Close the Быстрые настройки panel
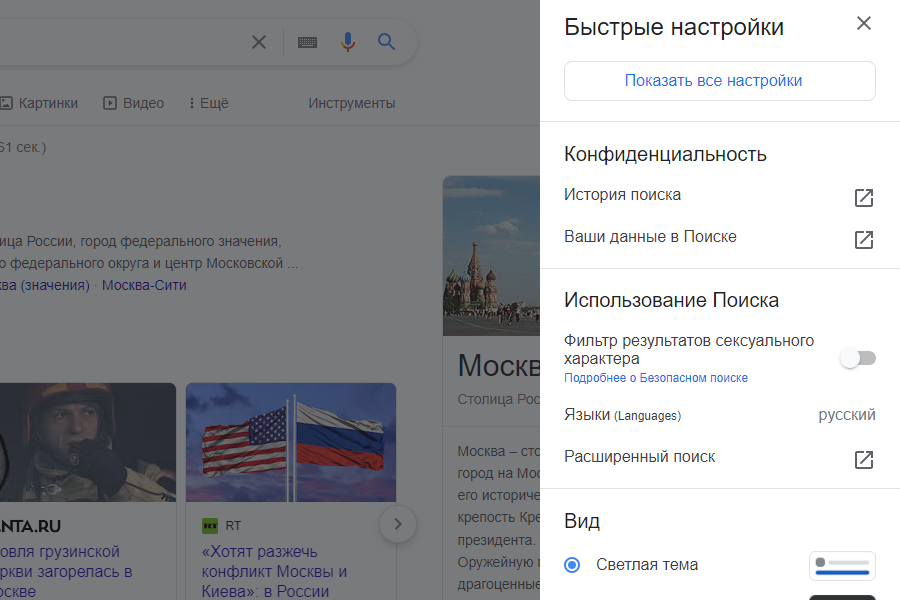Viewport: 900px width, 600px height. coord(864,23)
